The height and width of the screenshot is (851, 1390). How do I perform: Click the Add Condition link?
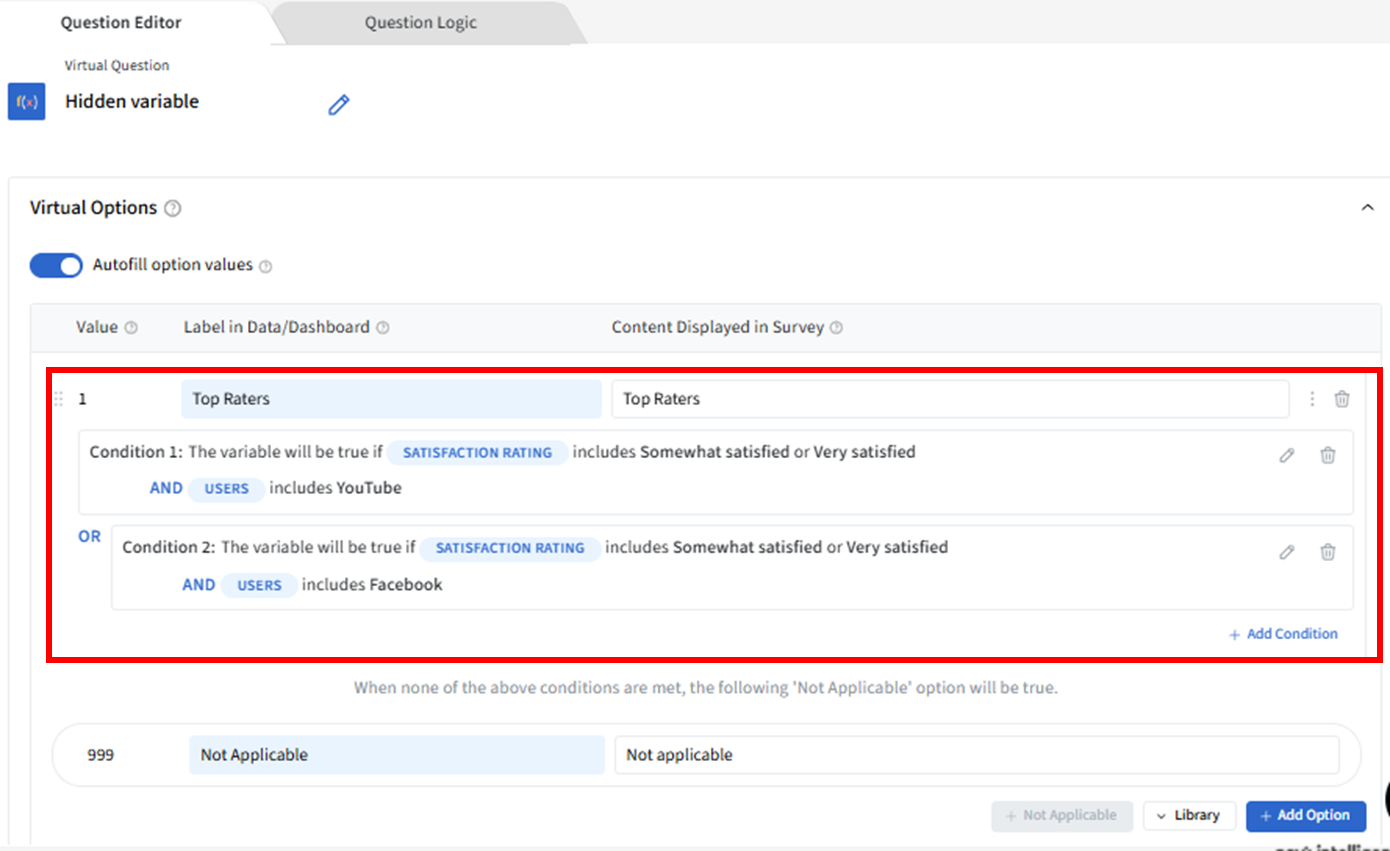pyautogui.click(x=1283, y=634)
